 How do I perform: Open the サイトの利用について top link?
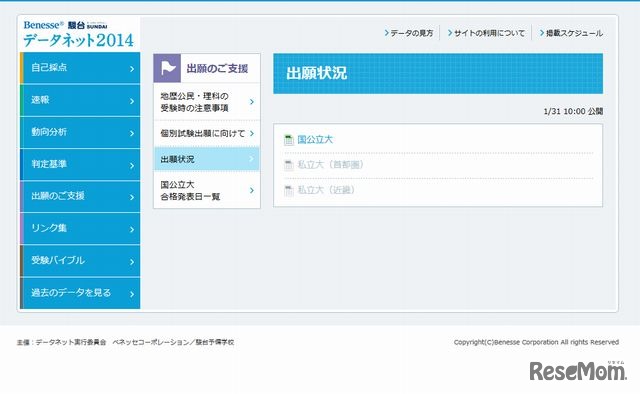coord(487,33)
